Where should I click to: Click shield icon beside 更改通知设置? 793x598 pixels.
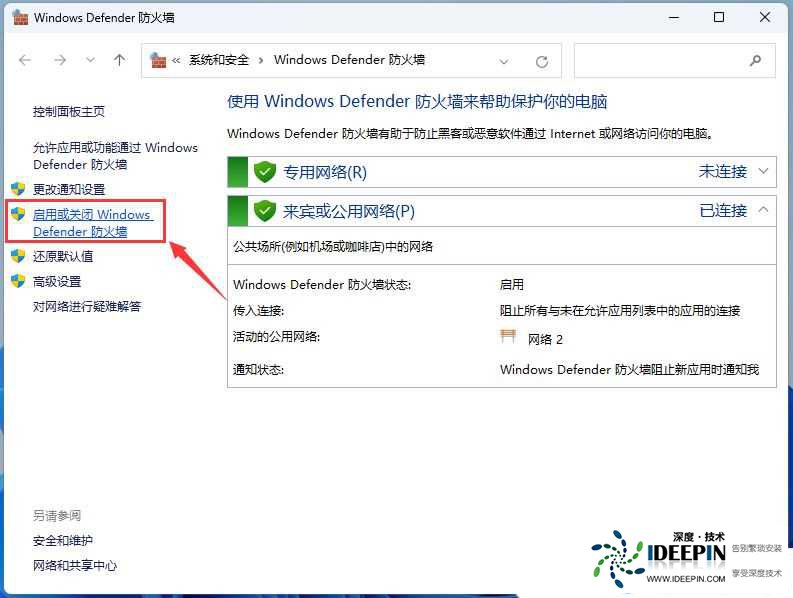pos(18,189)
